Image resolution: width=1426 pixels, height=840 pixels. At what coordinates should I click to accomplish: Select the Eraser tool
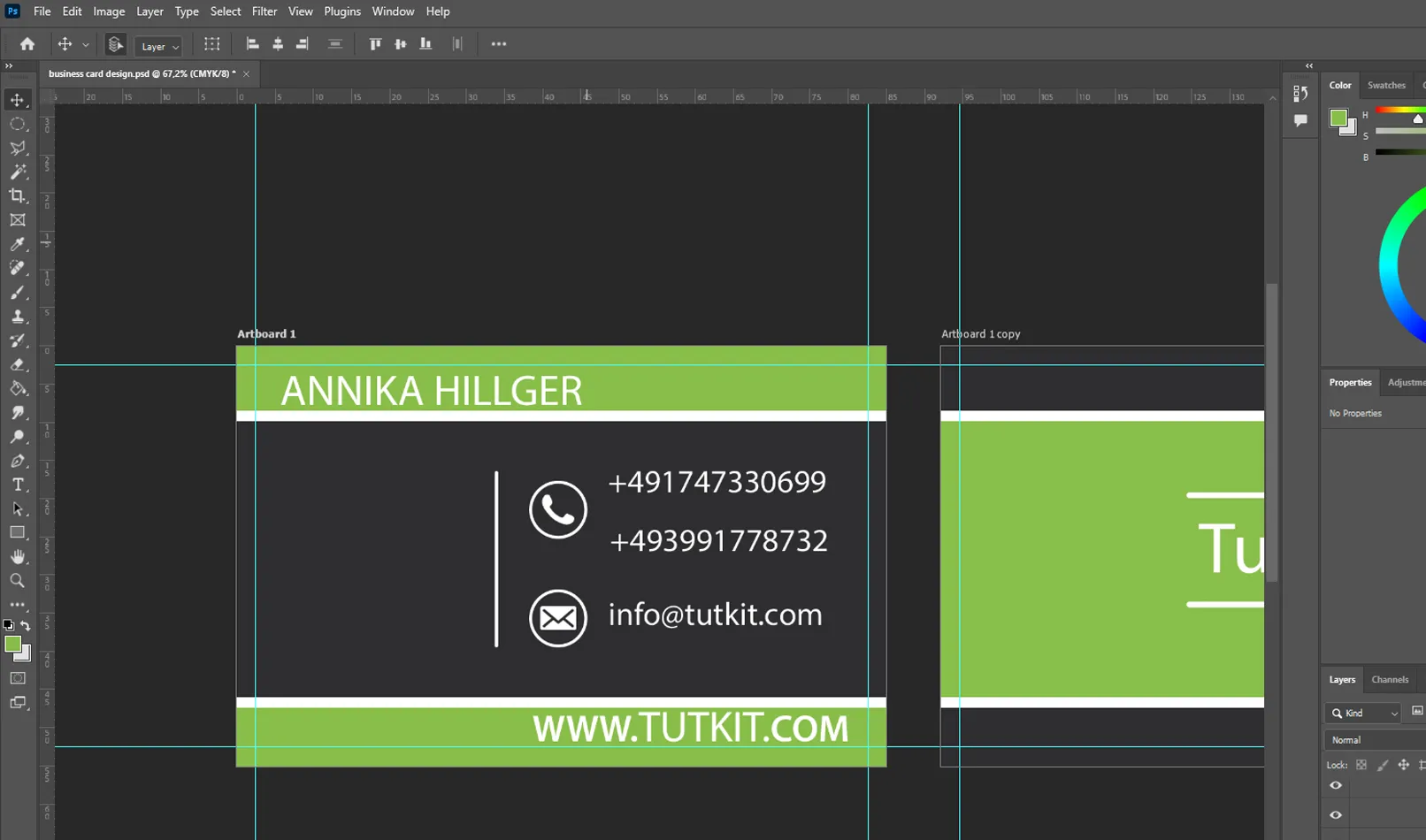18,364
